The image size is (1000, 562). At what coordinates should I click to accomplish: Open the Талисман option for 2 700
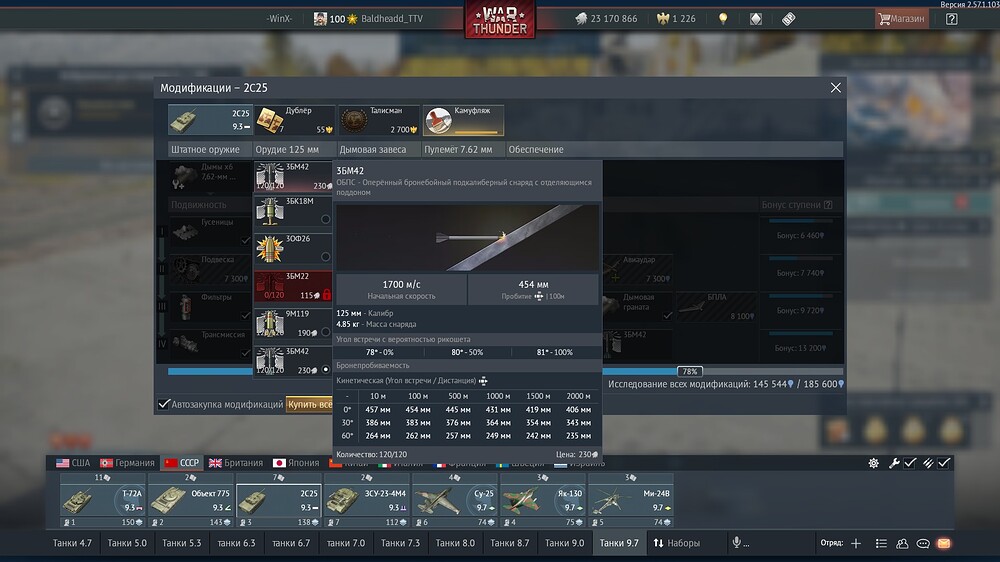coord(378,120)
